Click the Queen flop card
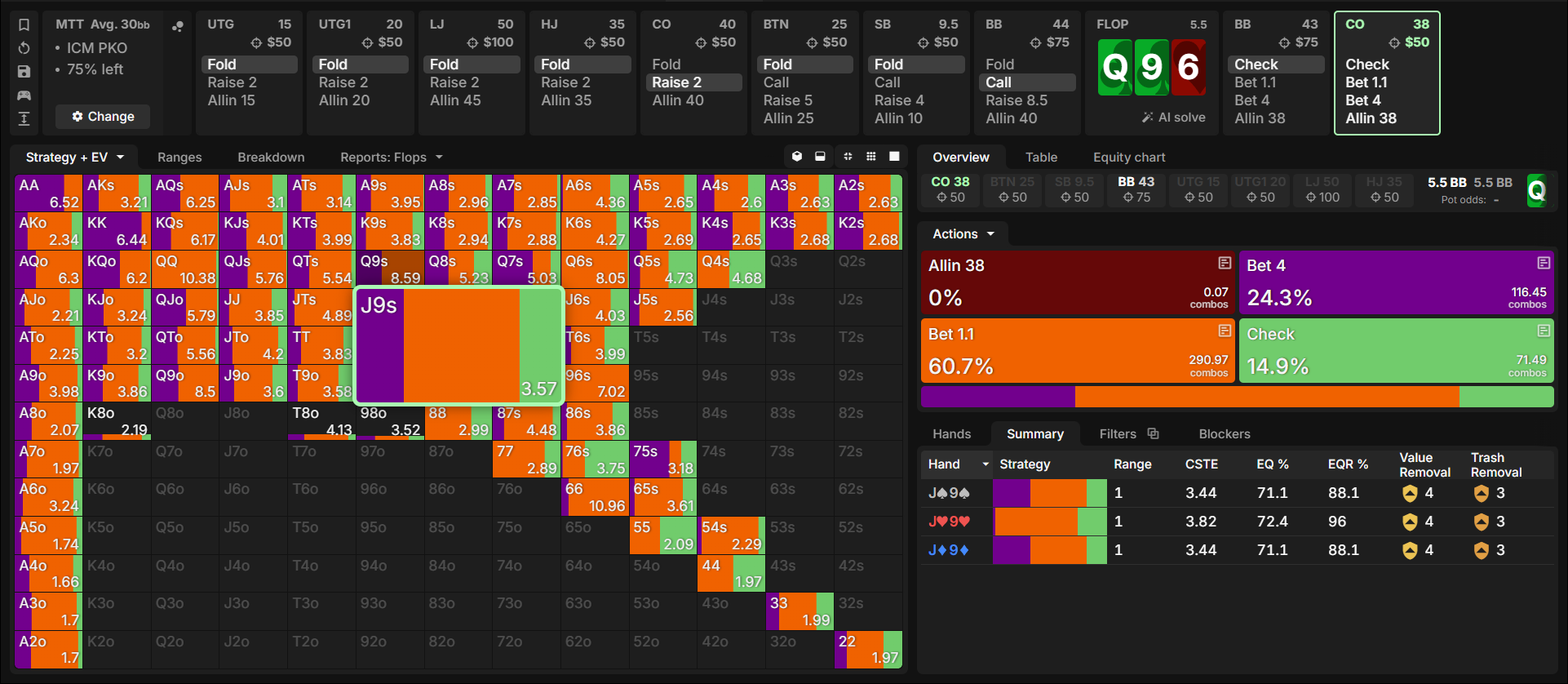Image resolution: width=1568 pixels, height=684 pixels. coord(1114,68)
